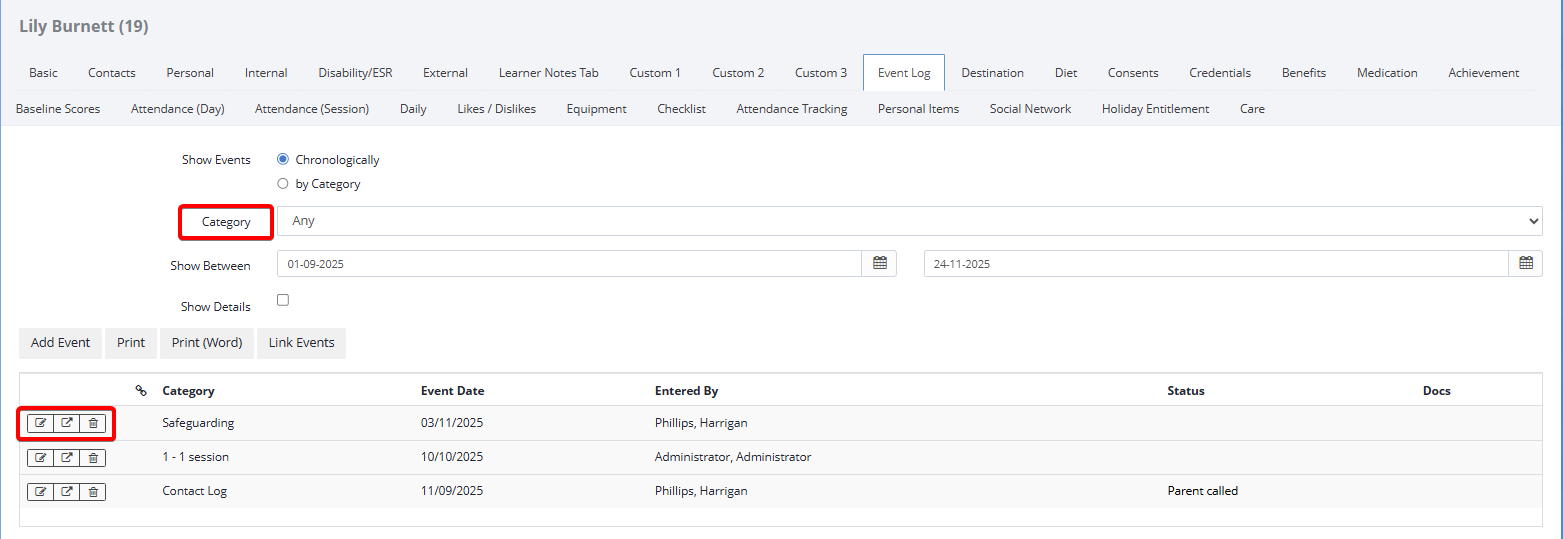This screenshot has height=539, width=1563.
Task: Select Chronologically radio option
Action: pyautogui.click(x=283, y=159)
